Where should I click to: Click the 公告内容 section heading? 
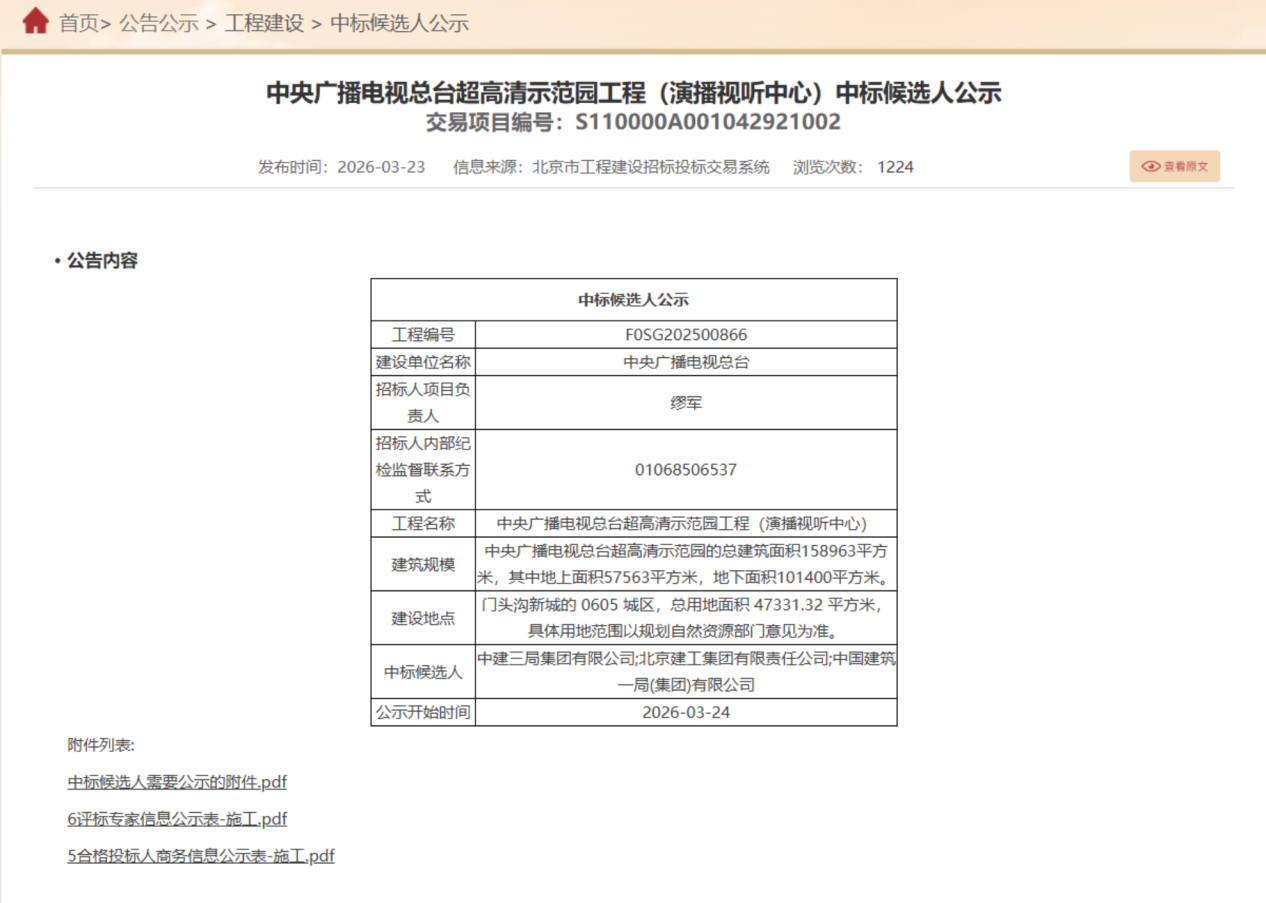pyautogui.click(x=102, y=261)
